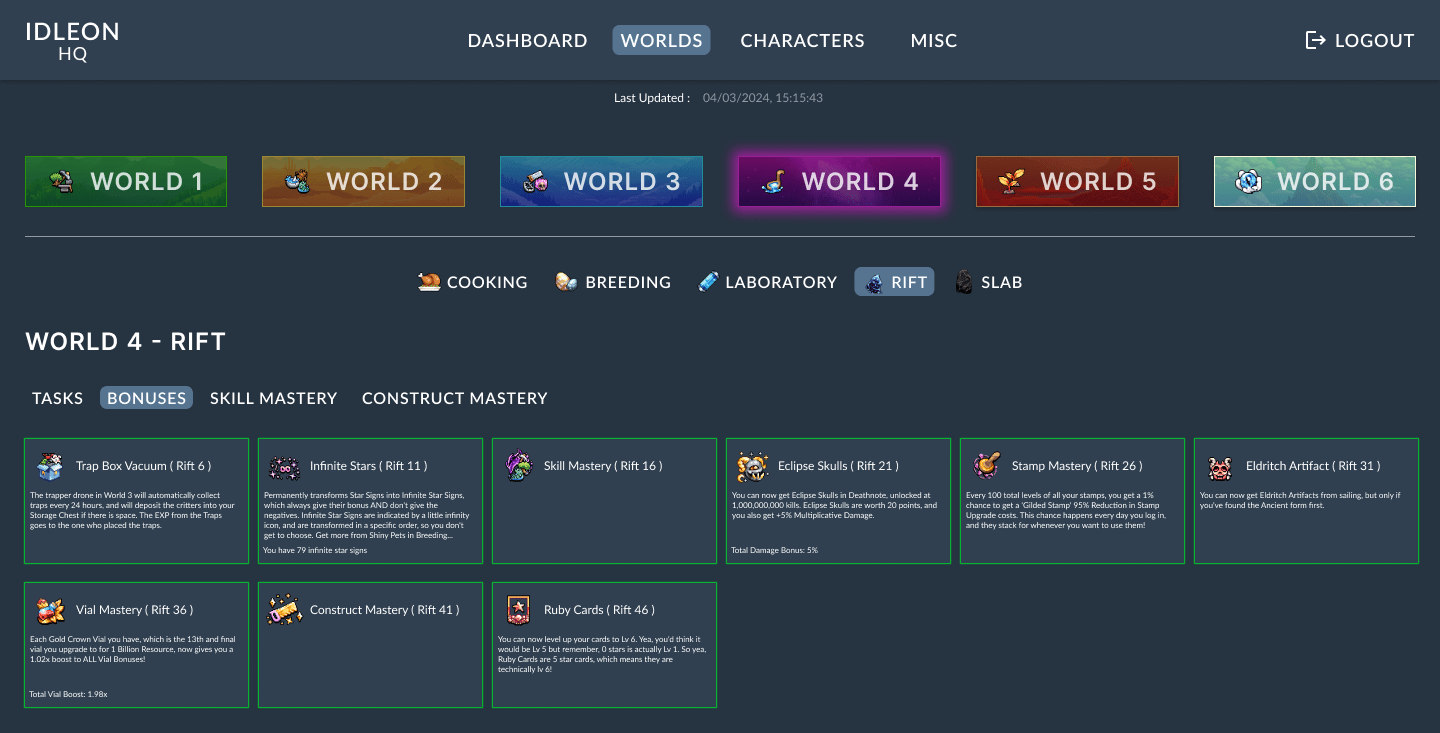Click the highlighted World 4 button
The width and height of the screenshot is (1440, 733).
(x=839, y=182)
